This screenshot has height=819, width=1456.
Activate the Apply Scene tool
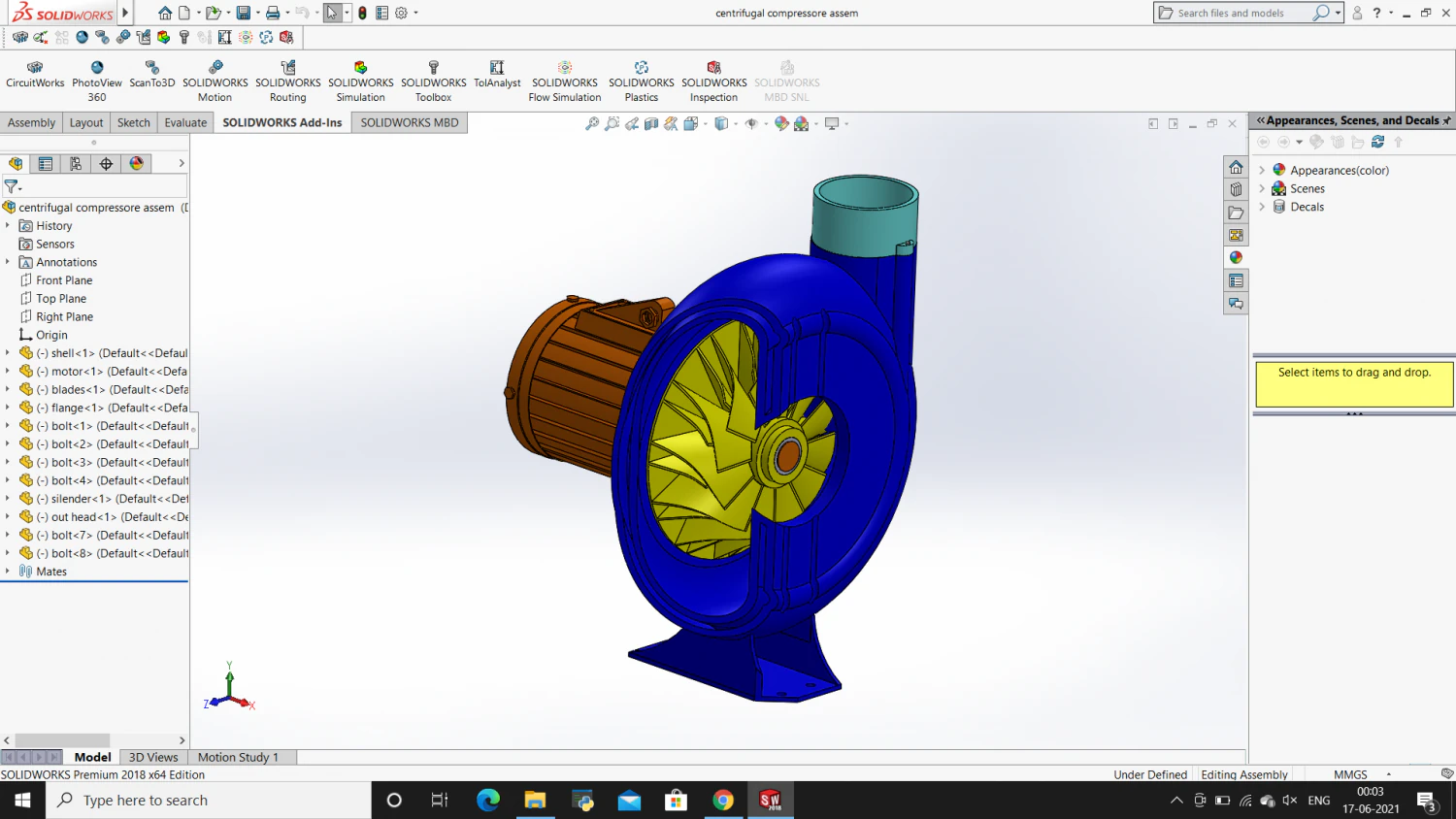801,123
